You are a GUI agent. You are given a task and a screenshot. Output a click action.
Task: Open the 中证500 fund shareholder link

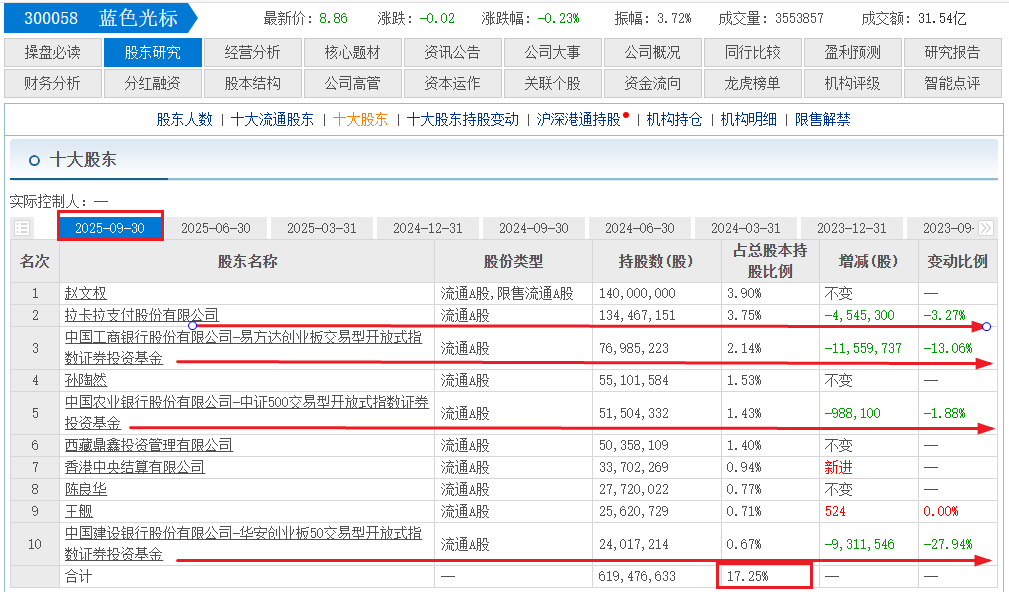point(246,412)
